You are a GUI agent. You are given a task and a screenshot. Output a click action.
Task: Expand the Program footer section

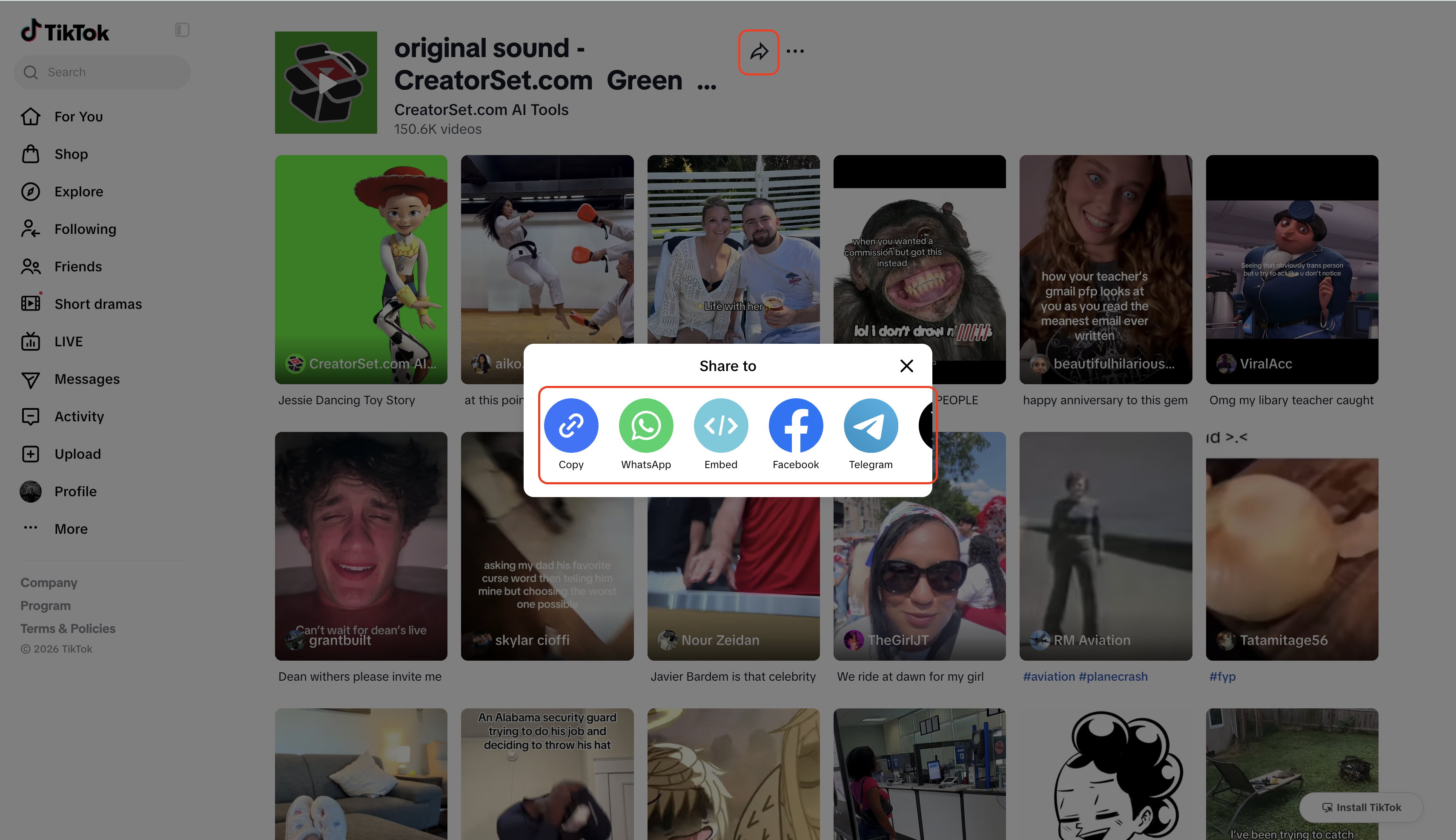pyautogui.click(x=46, y=606)
